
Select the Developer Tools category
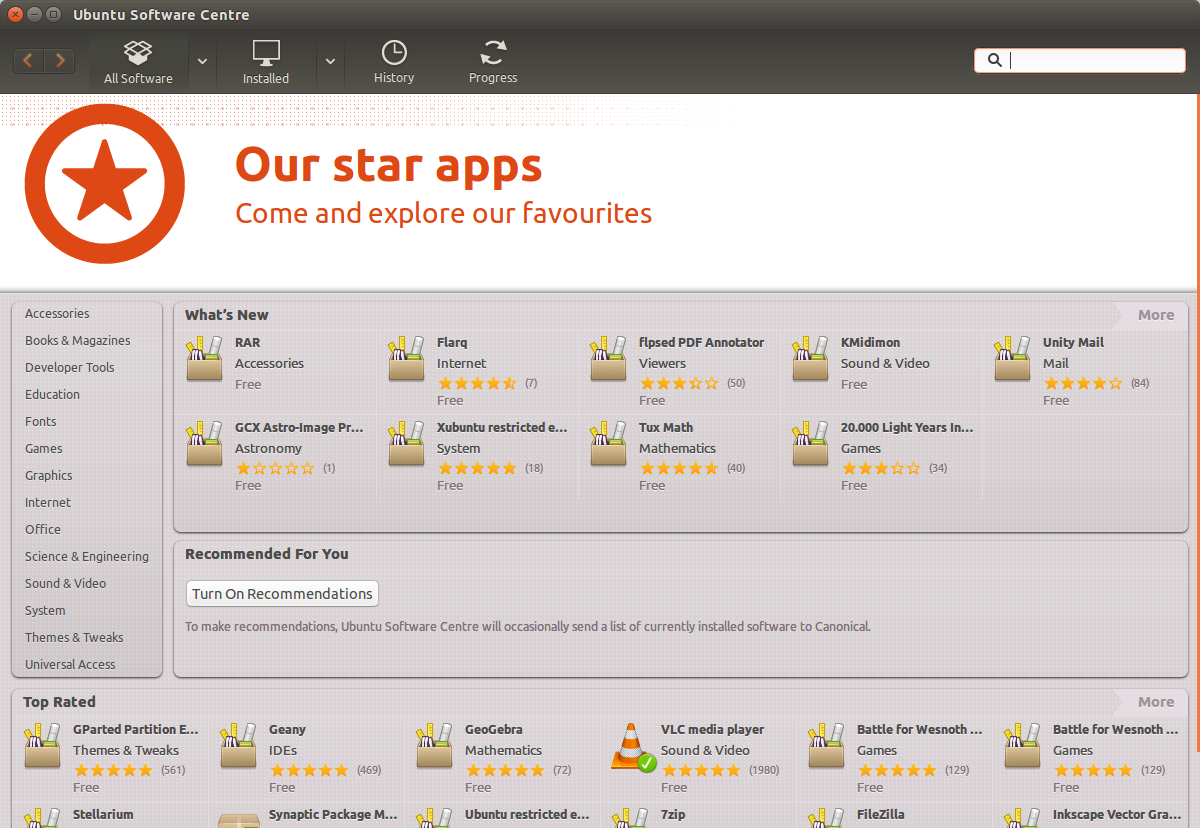tap(70, 368)
